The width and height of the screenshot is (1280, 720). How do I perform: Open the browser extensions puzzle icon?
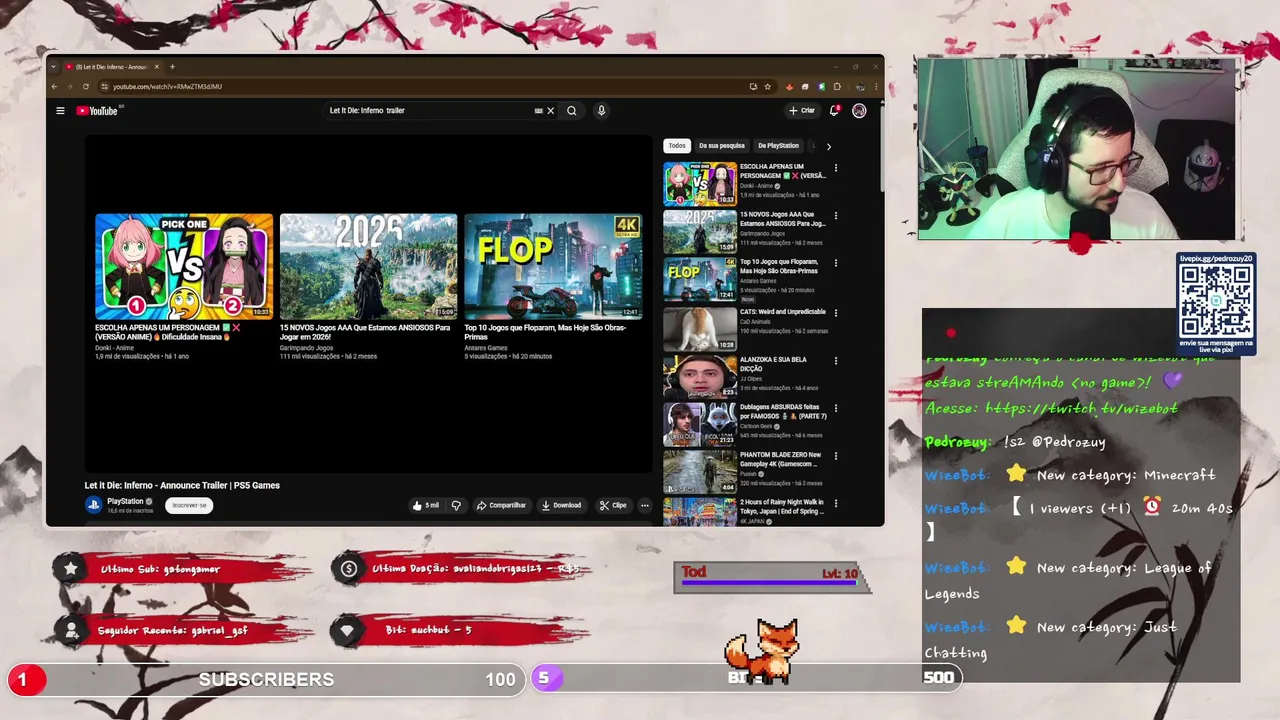[837, 87]
